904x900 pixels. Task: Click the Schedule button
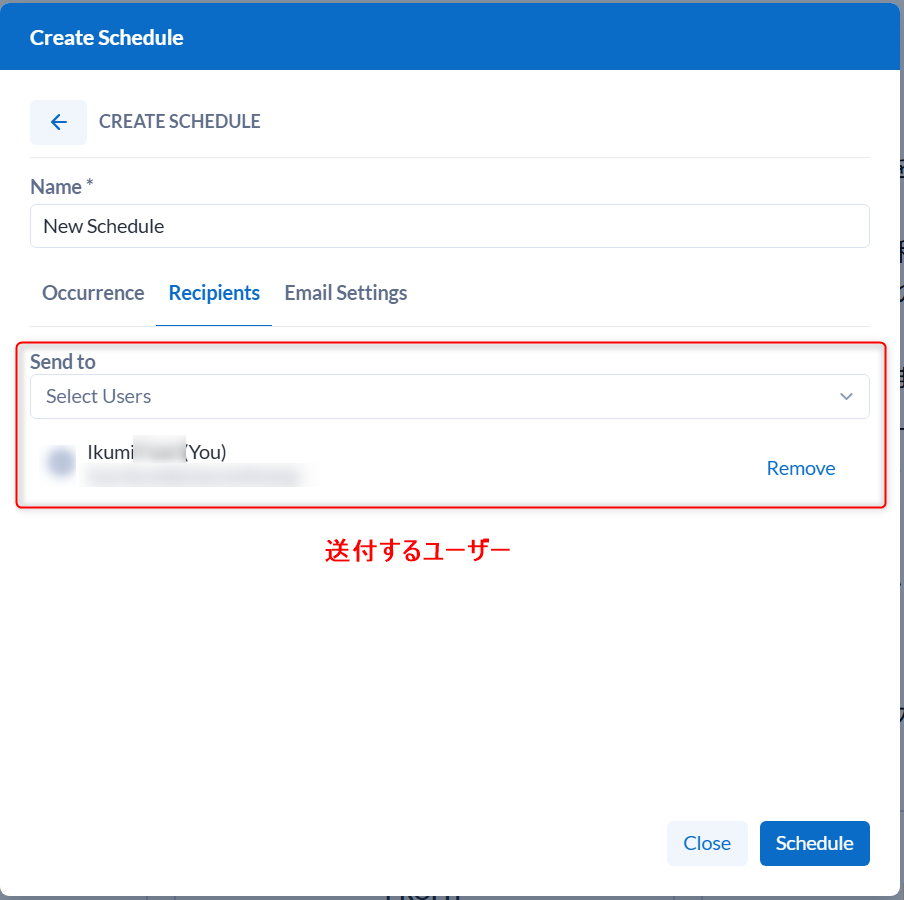(814, 843)
